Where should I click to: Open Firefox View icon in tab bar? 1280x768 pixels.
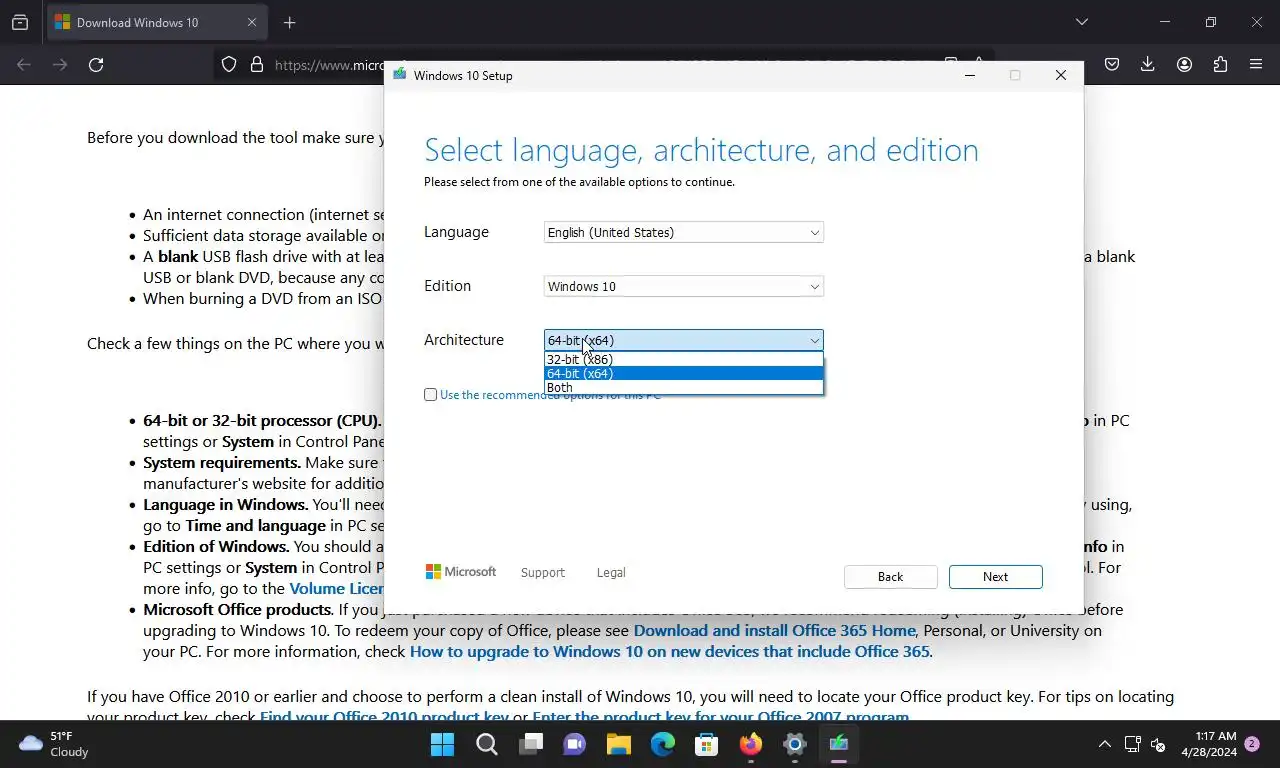click(x=20, y=22)
